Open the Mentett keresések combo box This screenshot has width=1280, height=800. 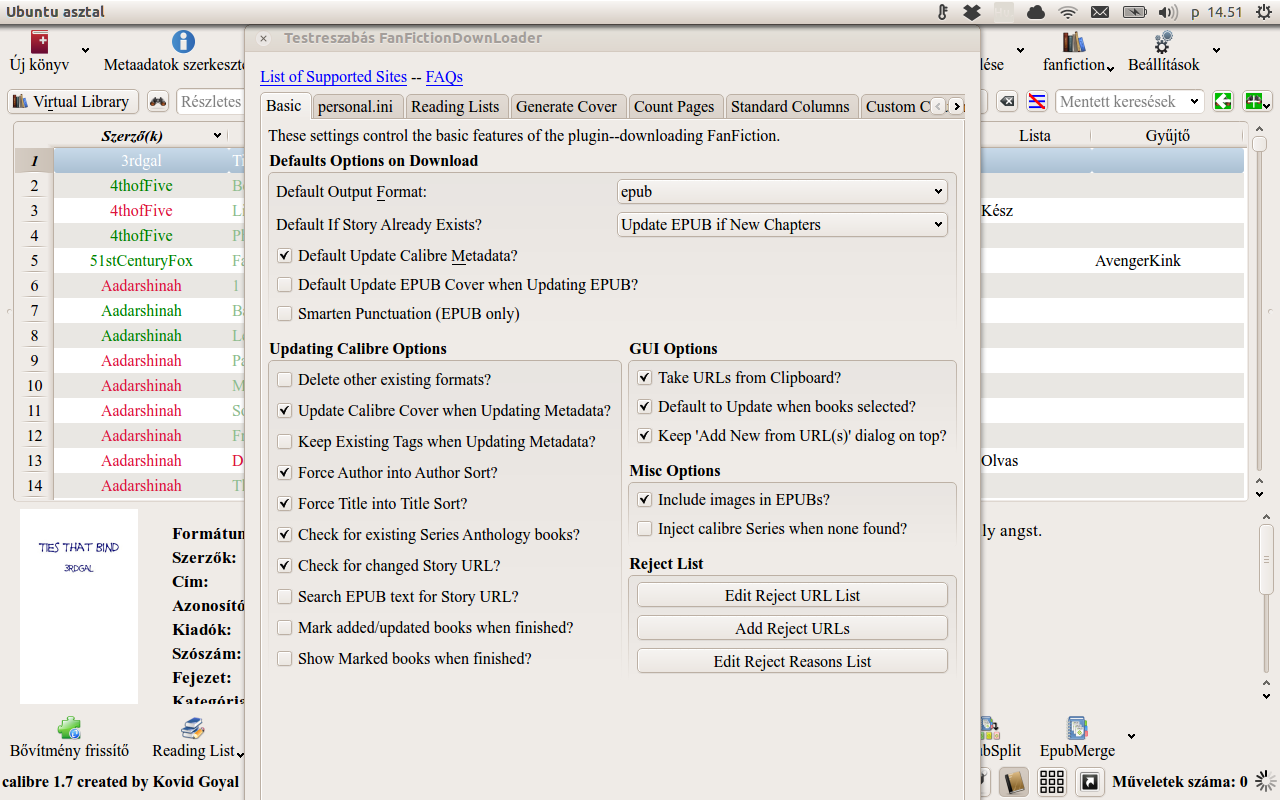(1130, 101)
